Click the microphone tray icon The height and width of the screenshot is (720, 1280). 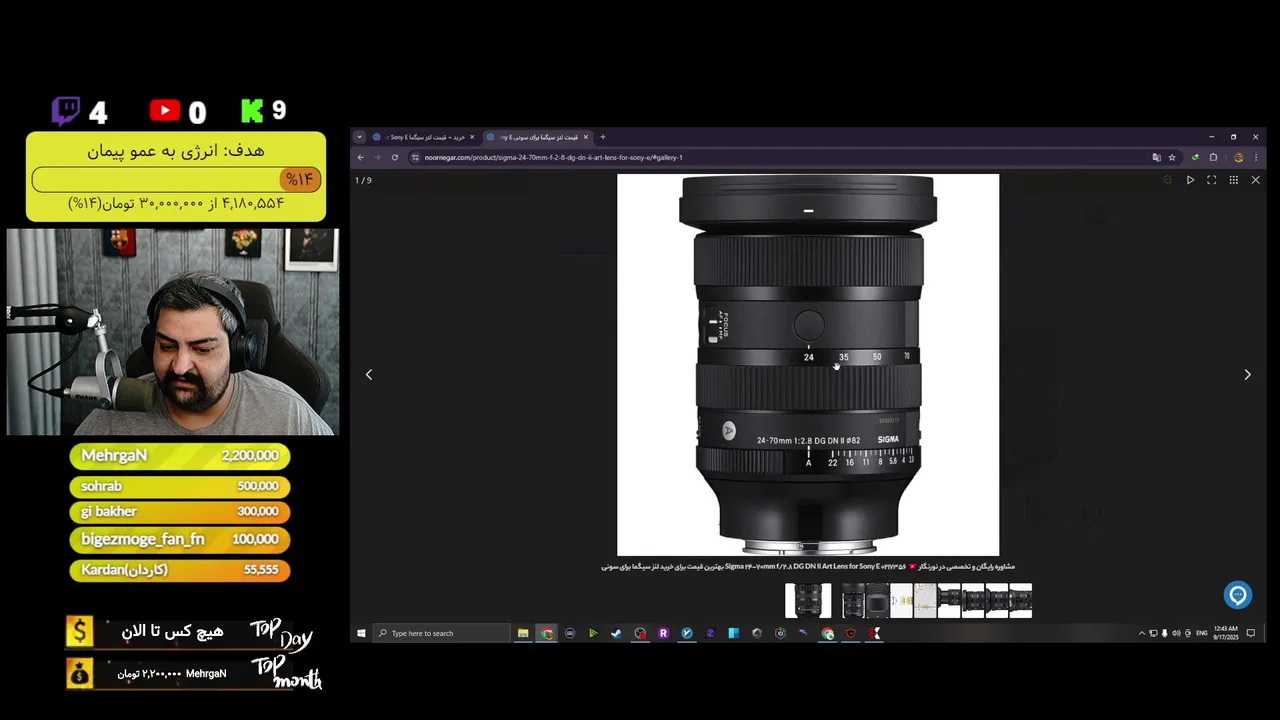pyautogui.click(x=1164, y=633)
